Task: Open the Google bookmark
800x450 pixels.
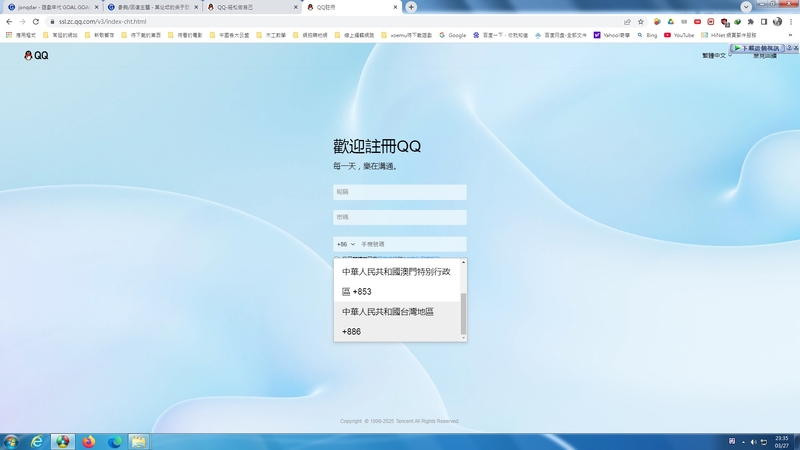Action: pos(453,35)
